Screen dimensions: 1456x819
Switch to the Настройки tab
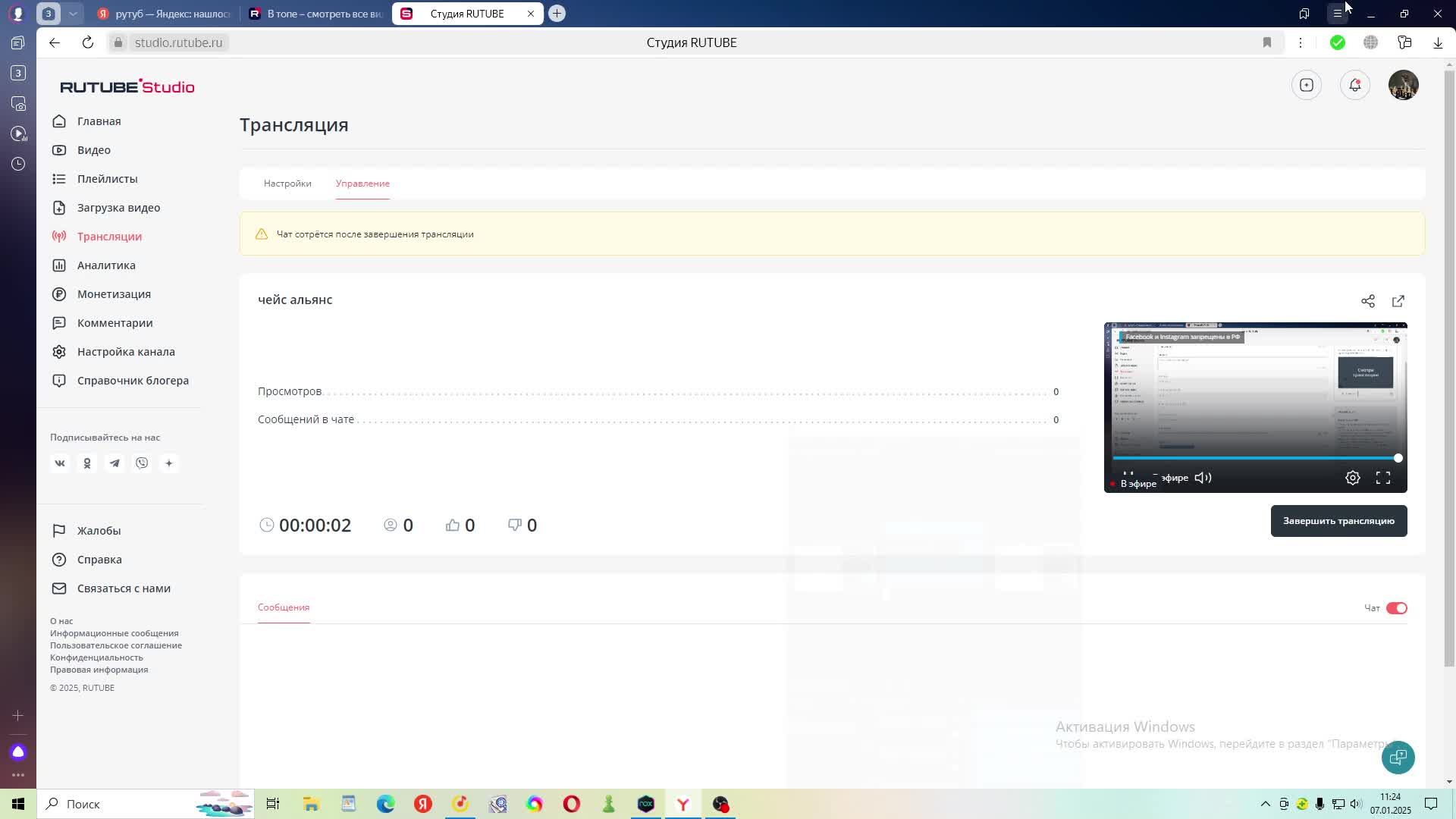(x=287, y=184)
